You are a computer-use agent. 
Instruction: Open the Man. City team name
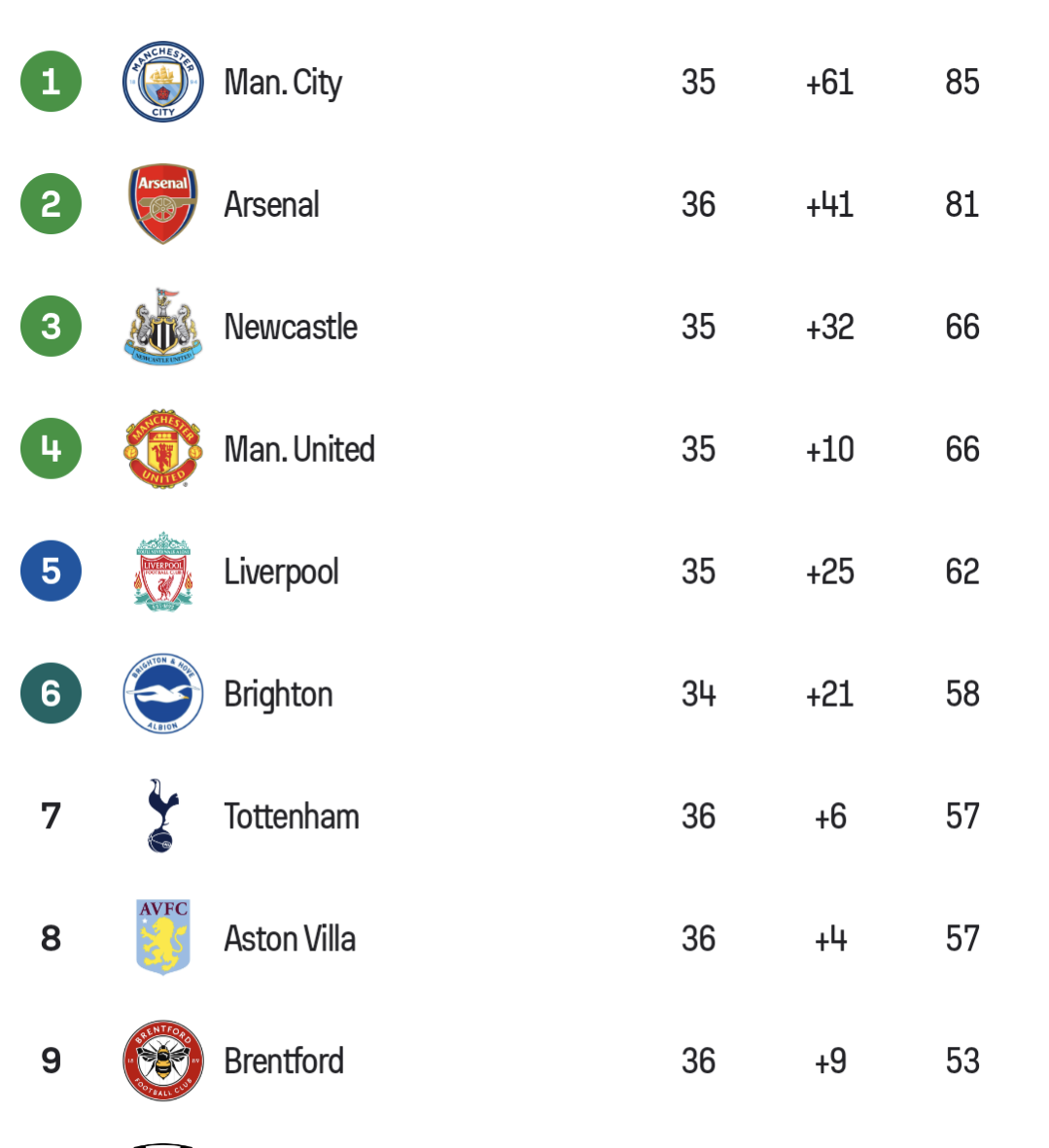point(283,83)
